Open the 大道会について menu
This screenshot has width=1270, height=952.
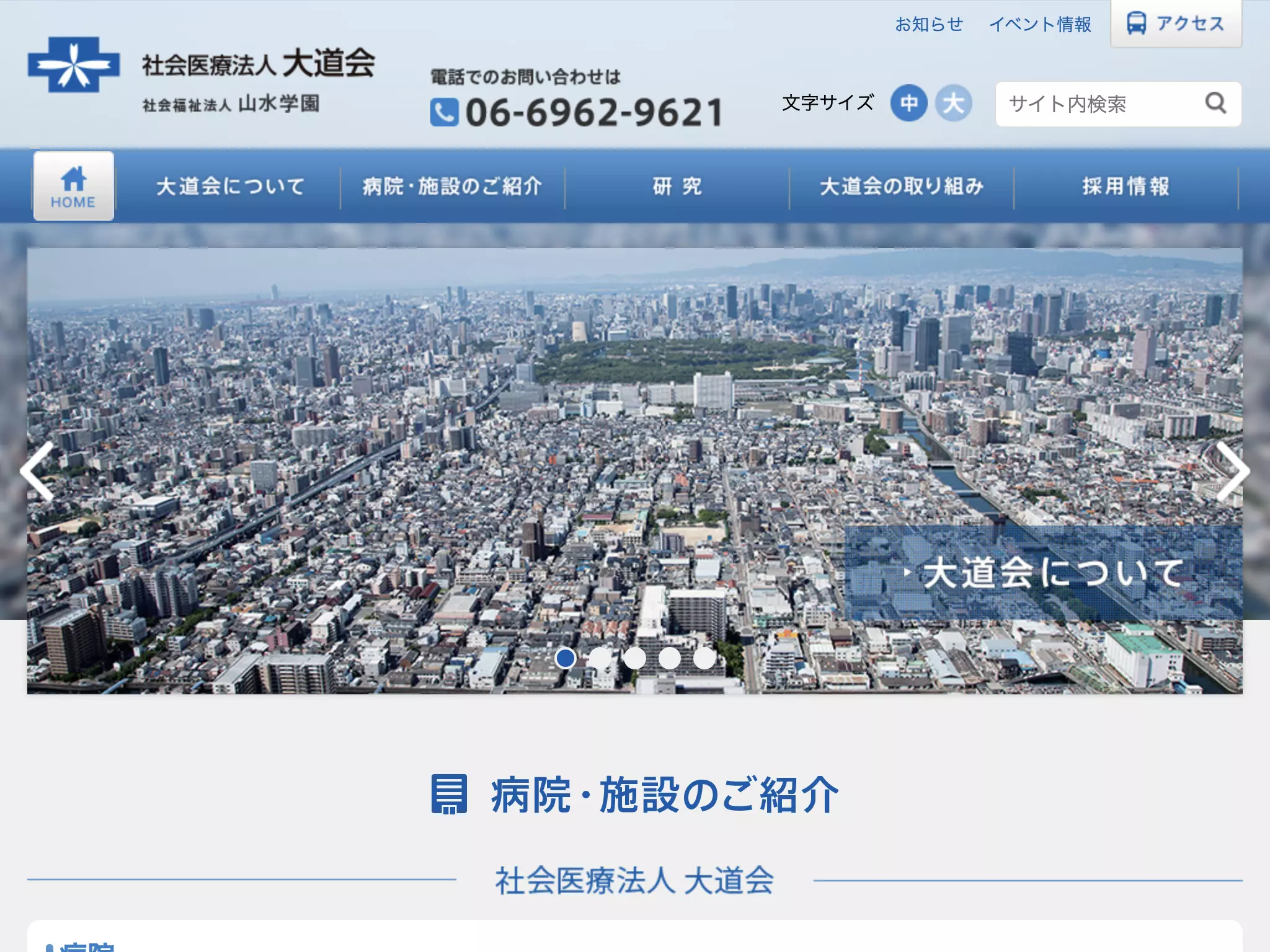[230, 186]
